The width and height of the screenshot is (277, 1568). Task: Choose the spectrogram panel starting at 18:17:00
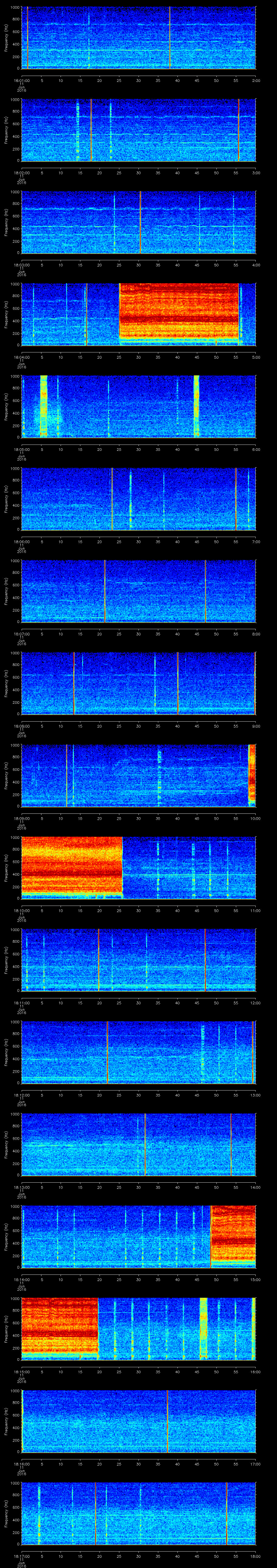click(139, 1513)
